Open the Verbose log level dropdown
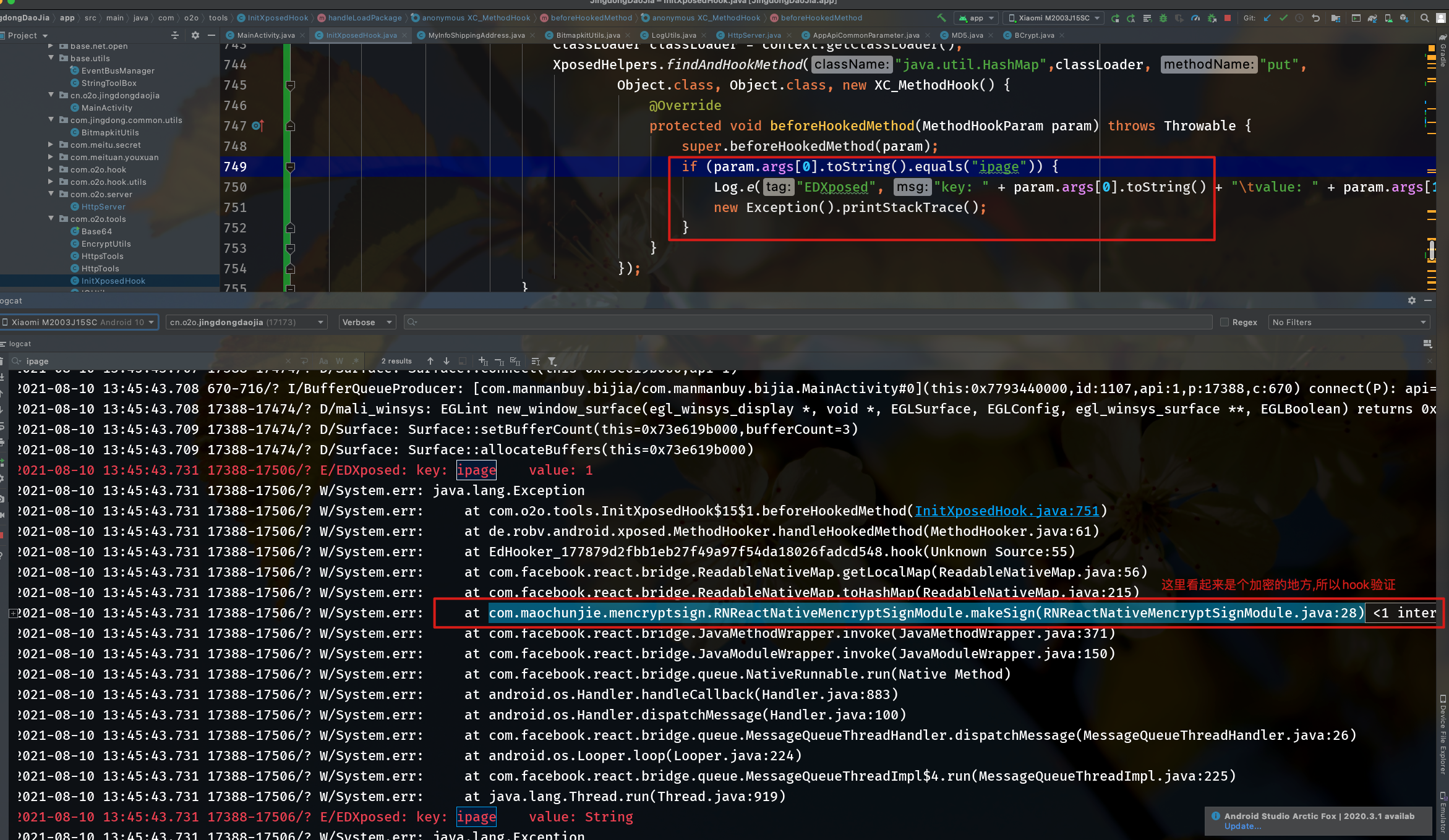Image resolution: width=1449 pixels, height=840 pixels. pyautogui.click(x=367, y=322)
